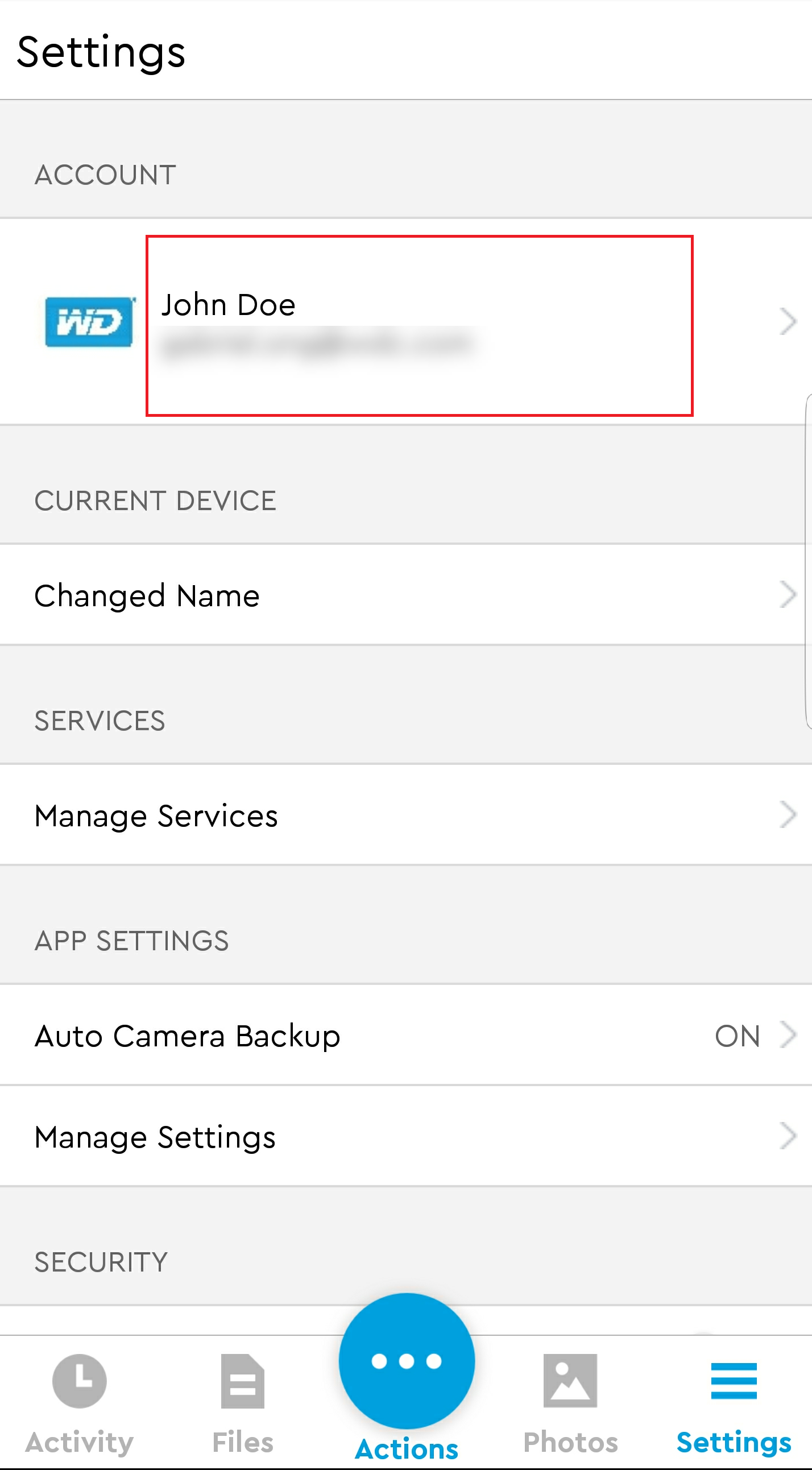Open Manage Services
The width and height of the screenshot is (812, 1470).
(x=405, y=815)
